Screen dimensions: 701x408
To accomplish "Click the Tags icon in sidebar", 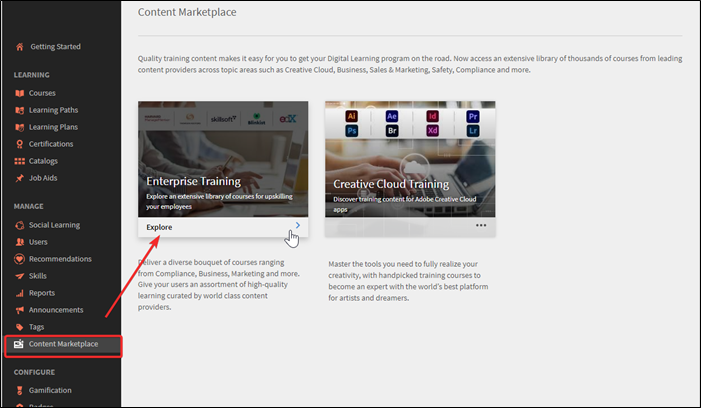I will pos(20,327).
